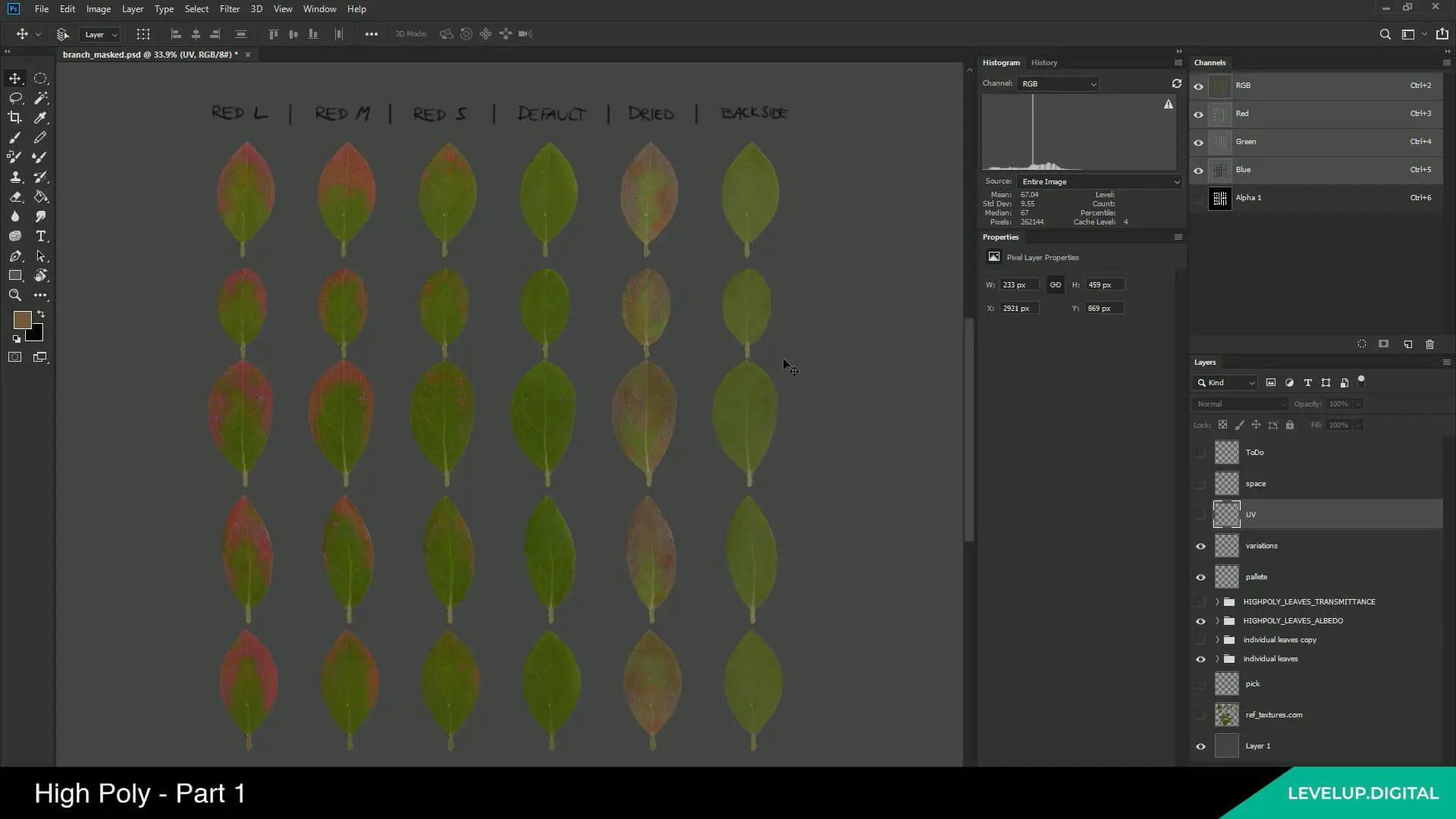Open the Share icon at top right
This screenshot has width=1456, height=819.
tap(1442, 34)
